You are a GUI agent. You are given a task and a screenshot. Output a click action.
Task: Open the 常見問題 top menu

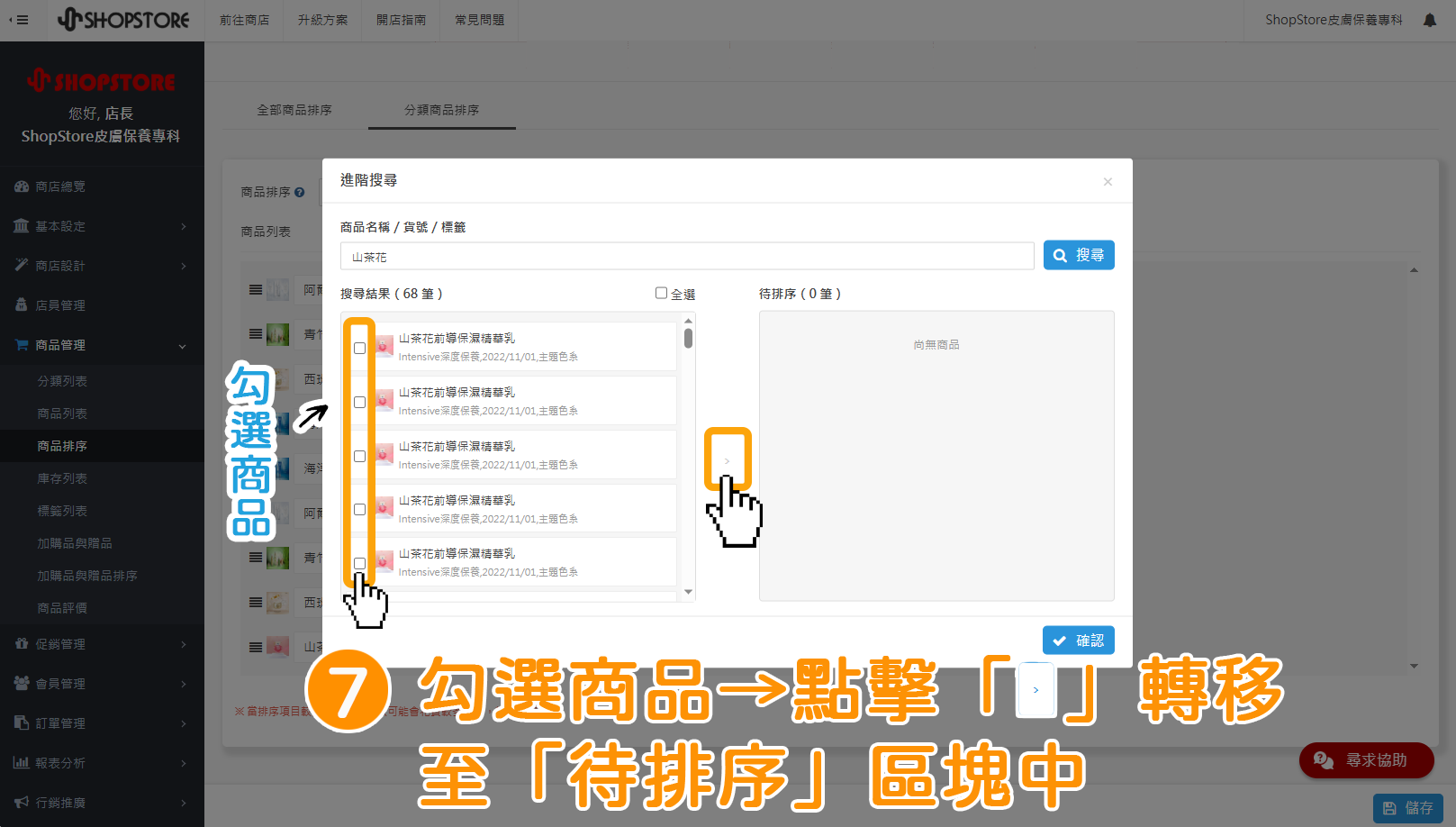tap(480, 20)
